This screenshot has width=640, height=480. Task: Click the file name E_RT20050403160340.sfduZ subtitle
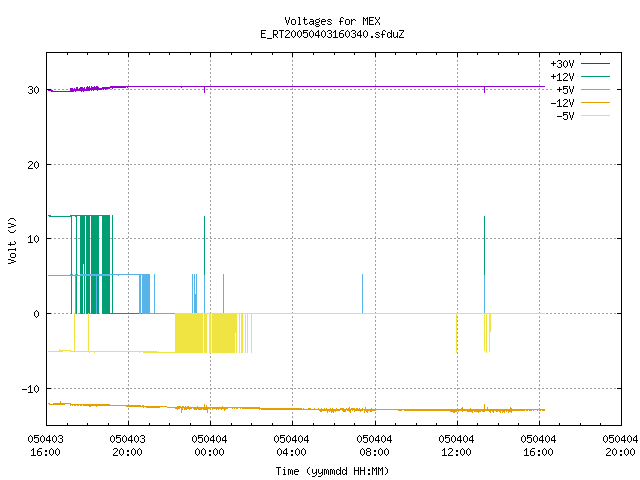pos(332,34)
